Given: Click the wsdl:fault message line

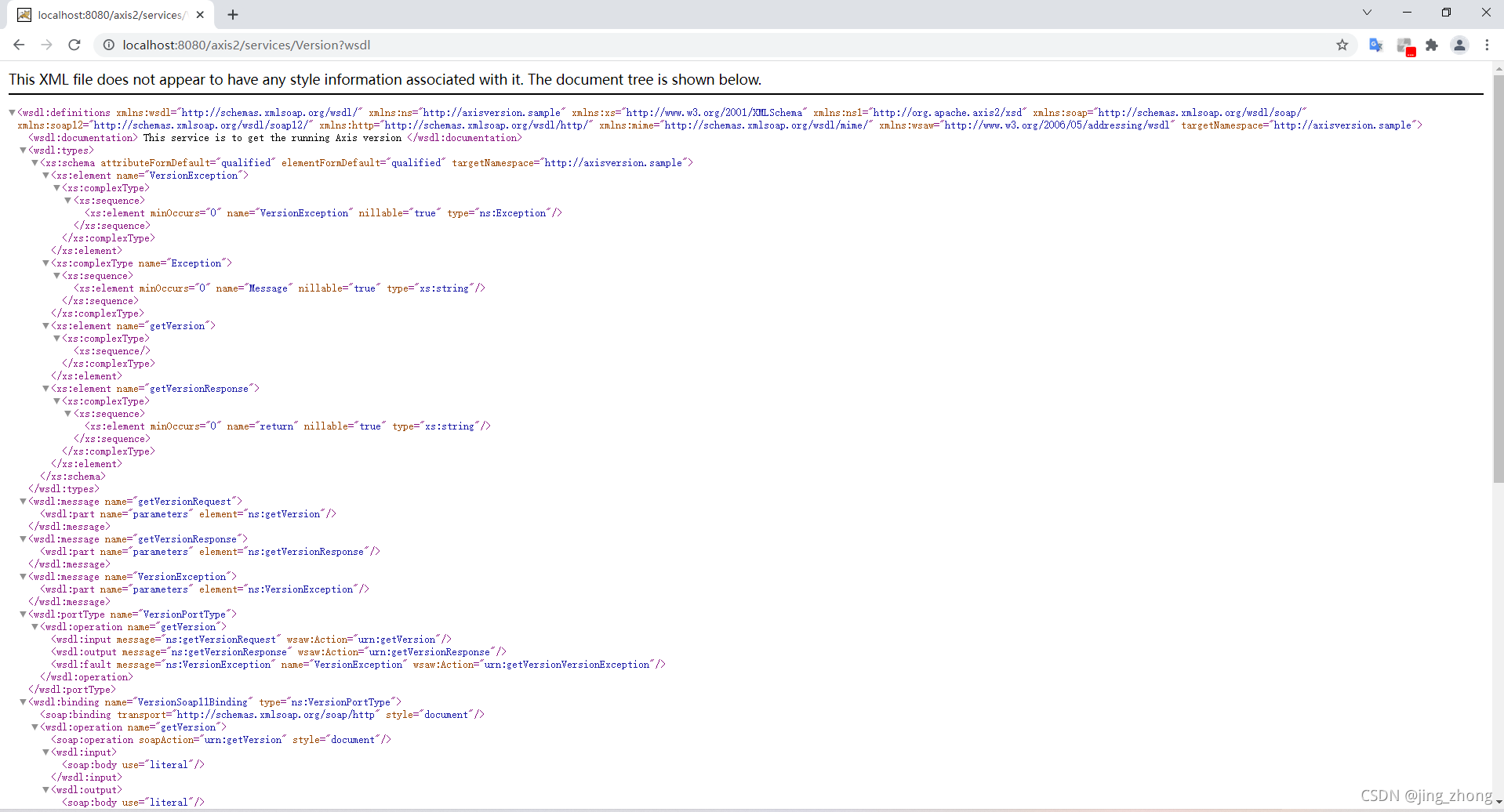Looking at the screenshot, I should click(358, 665).
